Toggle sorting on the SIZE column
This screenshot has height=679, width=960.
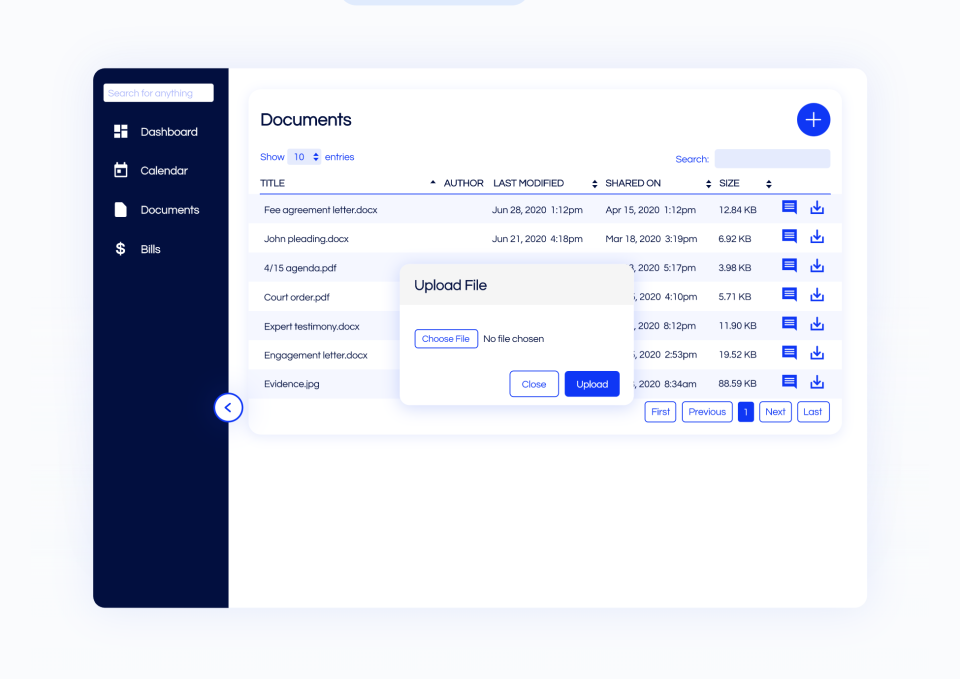point(768,184)
